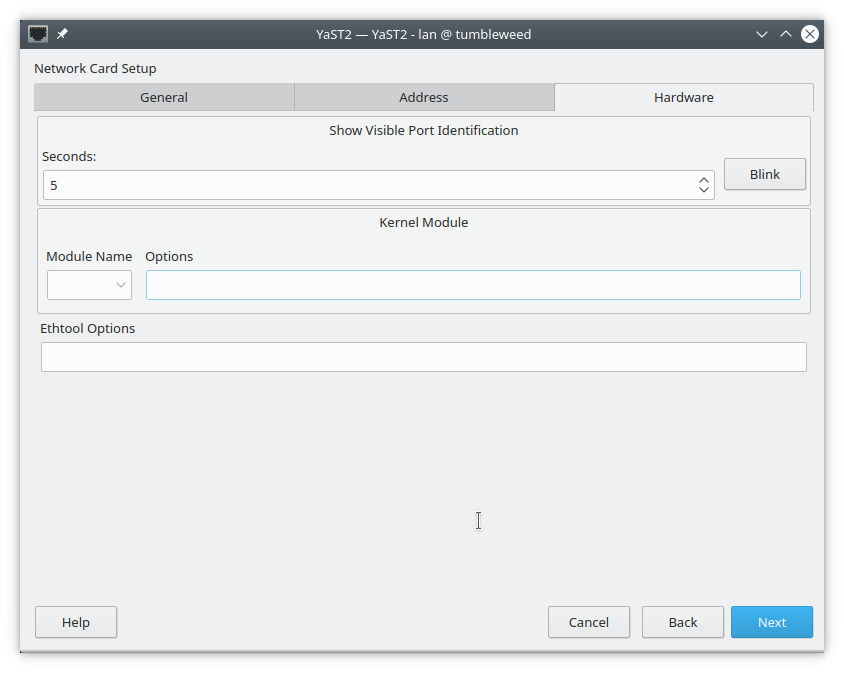Open the window menu from the YaST2 title bar icon
Viewport: 844px width, 673px height.
pos(38,34)
